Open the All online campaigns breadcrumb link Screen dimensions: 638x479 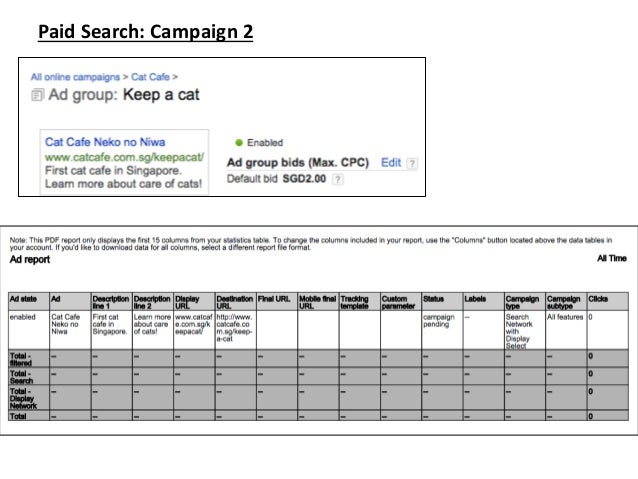[x=73, y=75]
